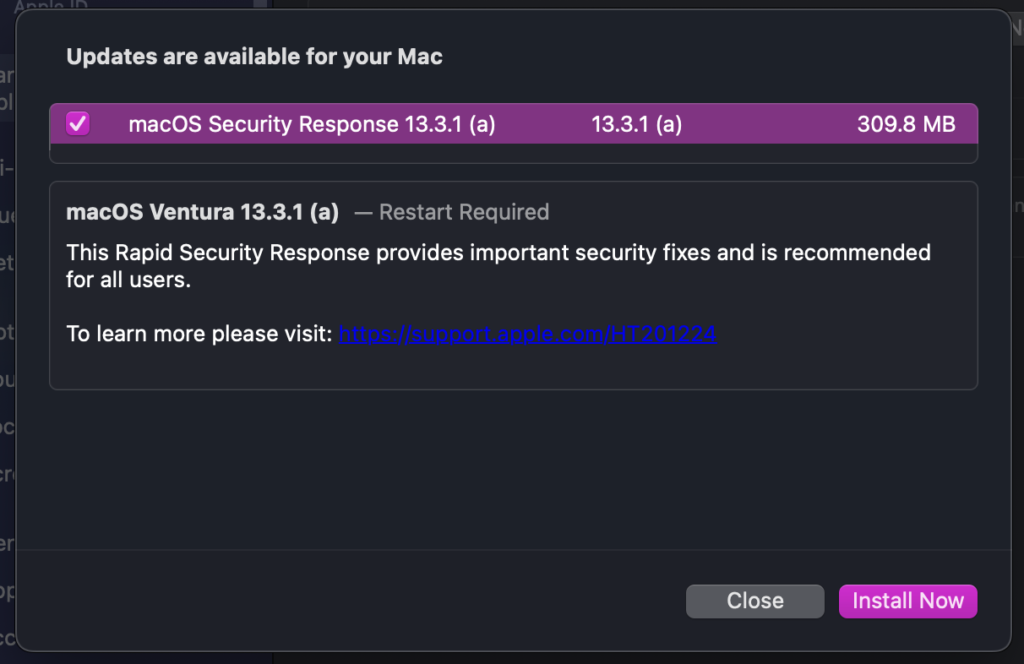Screen dimensions: 1024x664
Task: Click the empty dialog area above the divider line
Action: 513,470
